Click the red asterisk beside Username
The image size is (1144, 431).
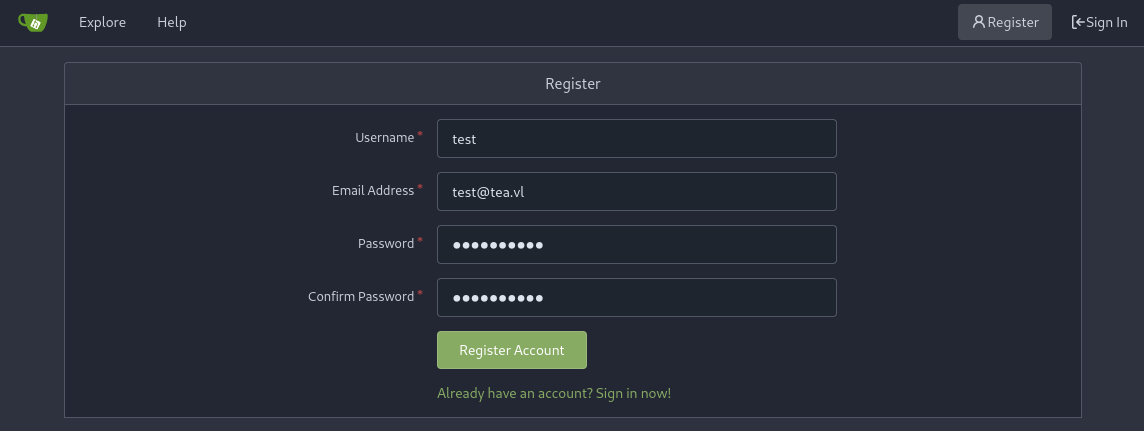(420, 136)
